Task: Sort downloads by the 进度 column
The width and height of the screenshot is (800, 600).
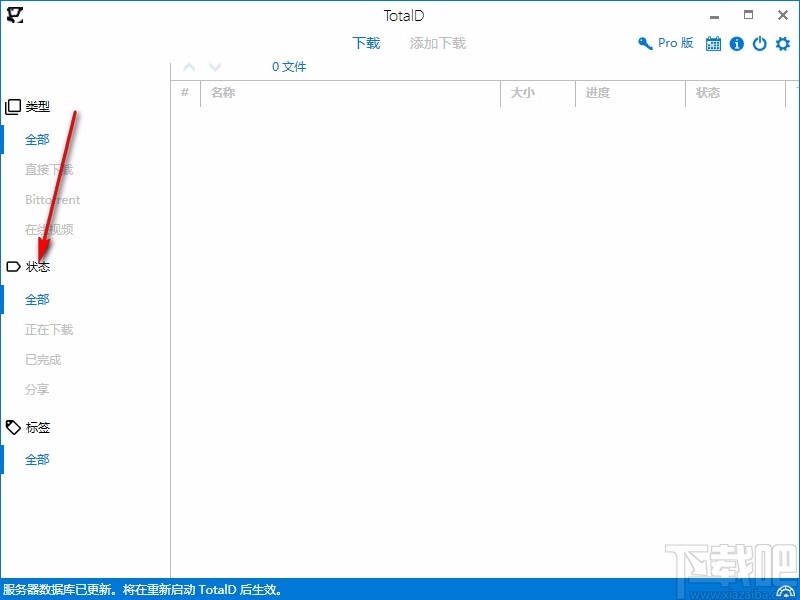Action: tap(597, 92)
